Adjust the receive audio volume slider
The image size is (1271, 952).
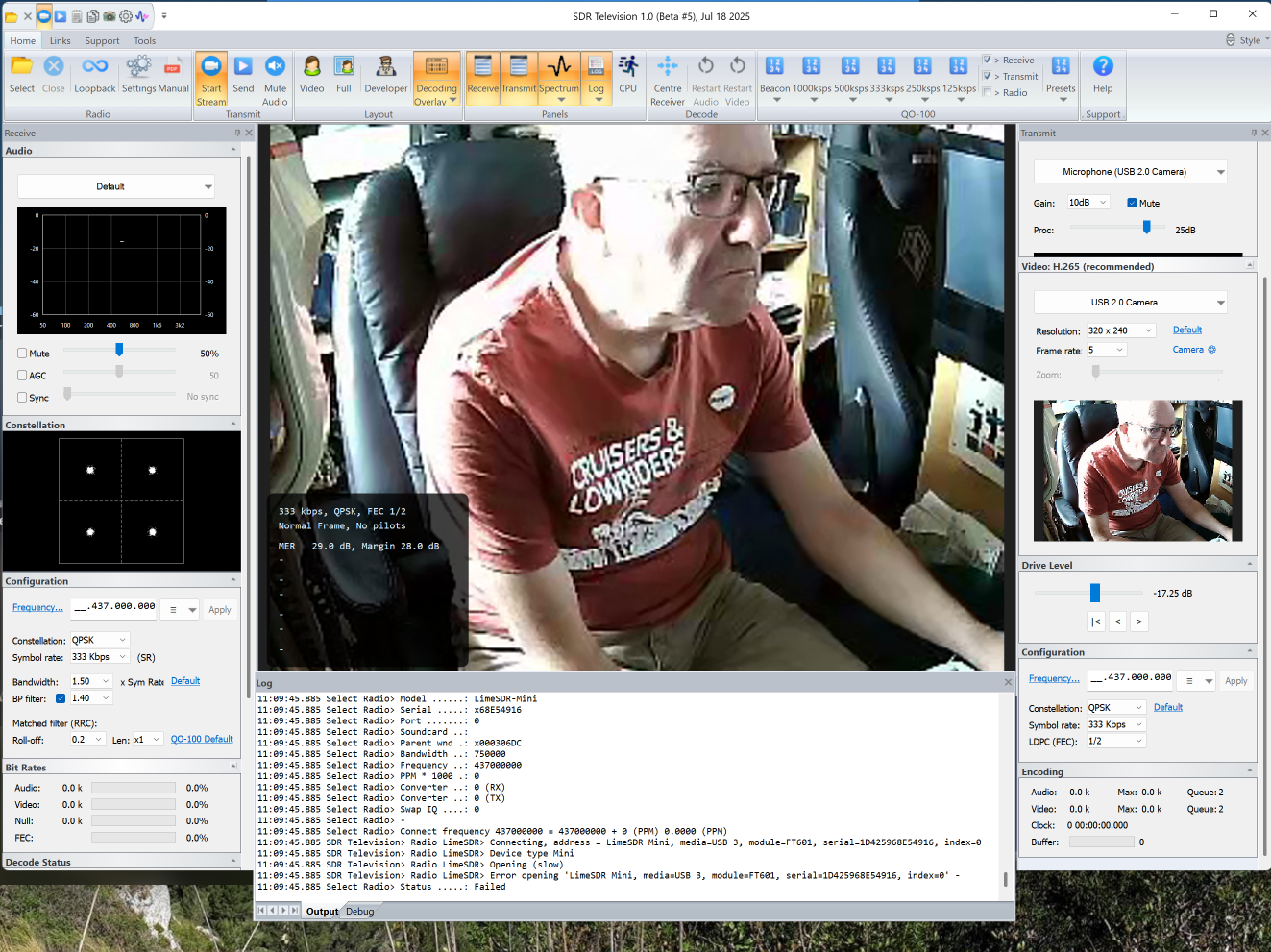(119, 350)
